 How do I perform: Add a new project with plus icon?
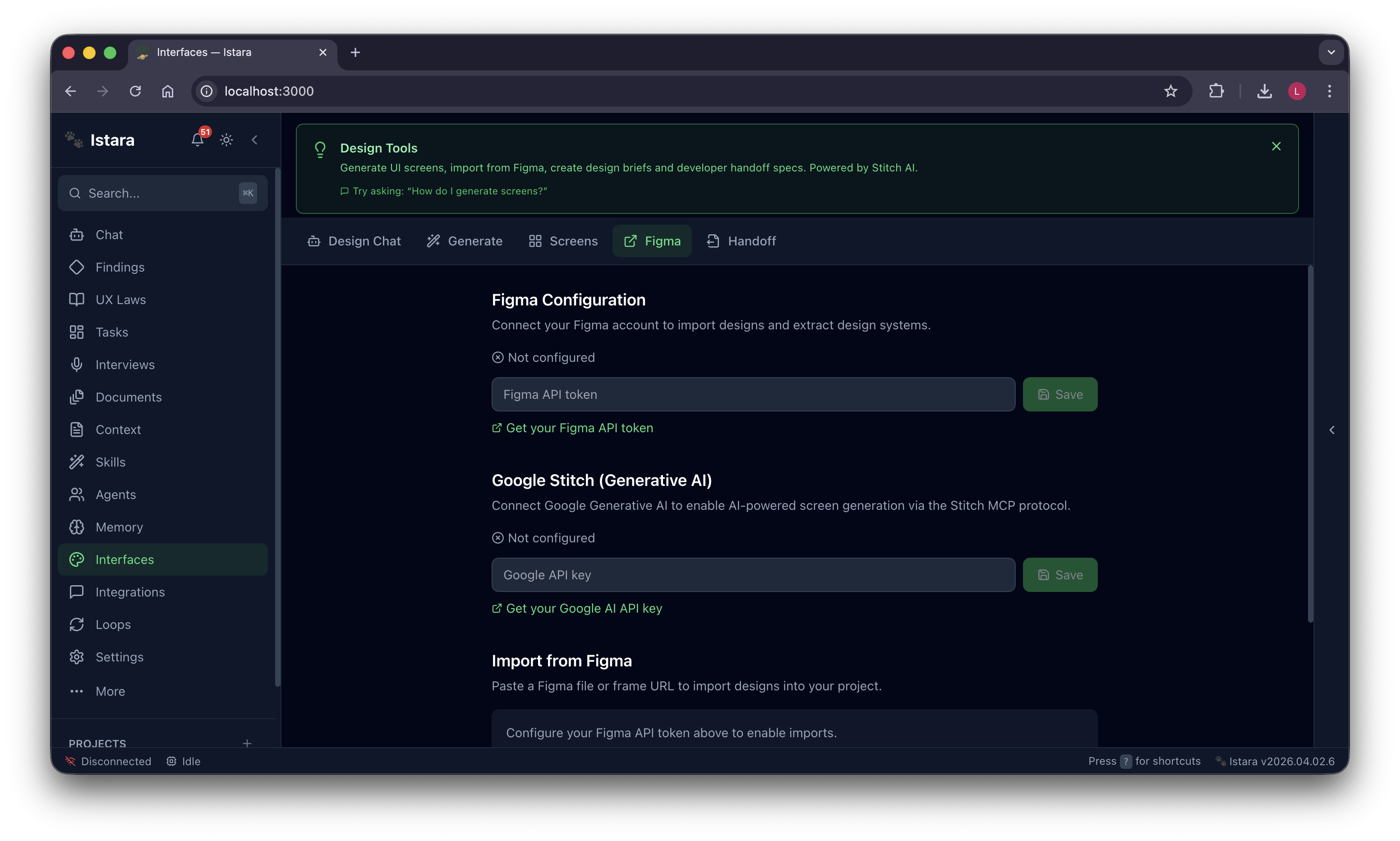247,743
